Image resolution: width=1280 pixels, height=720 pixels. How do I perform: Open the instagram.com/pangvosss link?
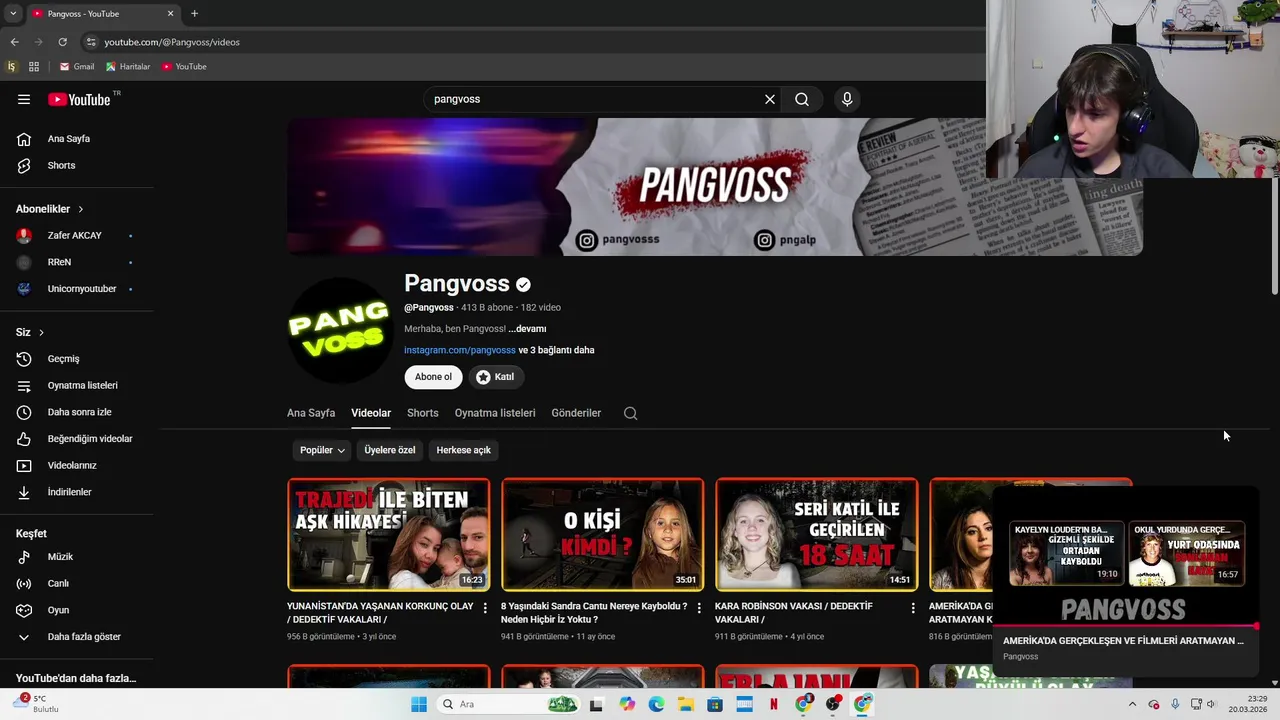click(460, 350)
